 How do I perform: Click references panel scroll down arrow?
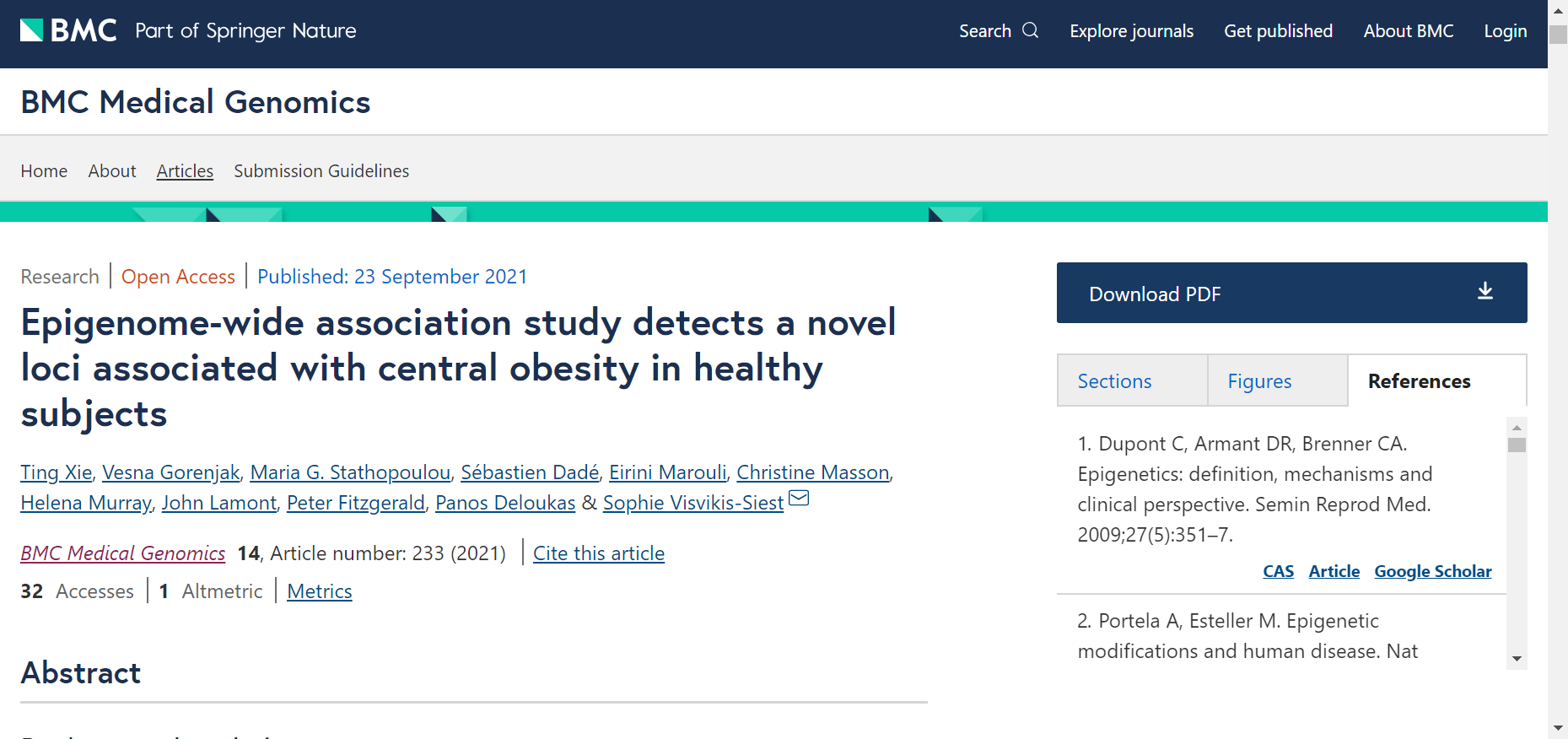(1517, 659)
